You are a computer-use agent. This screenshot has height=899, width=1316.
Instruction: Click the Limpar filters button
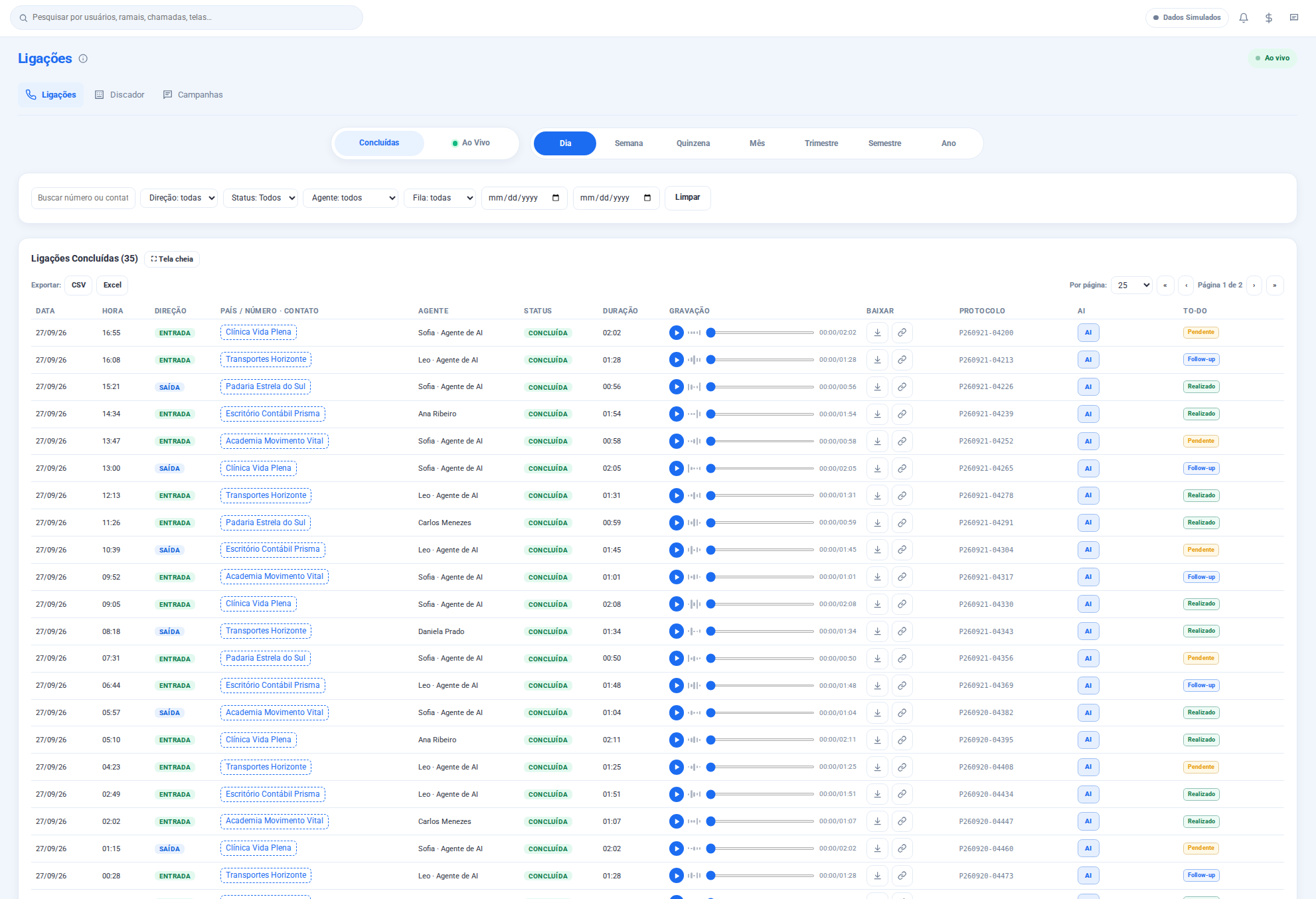[687, 198]
